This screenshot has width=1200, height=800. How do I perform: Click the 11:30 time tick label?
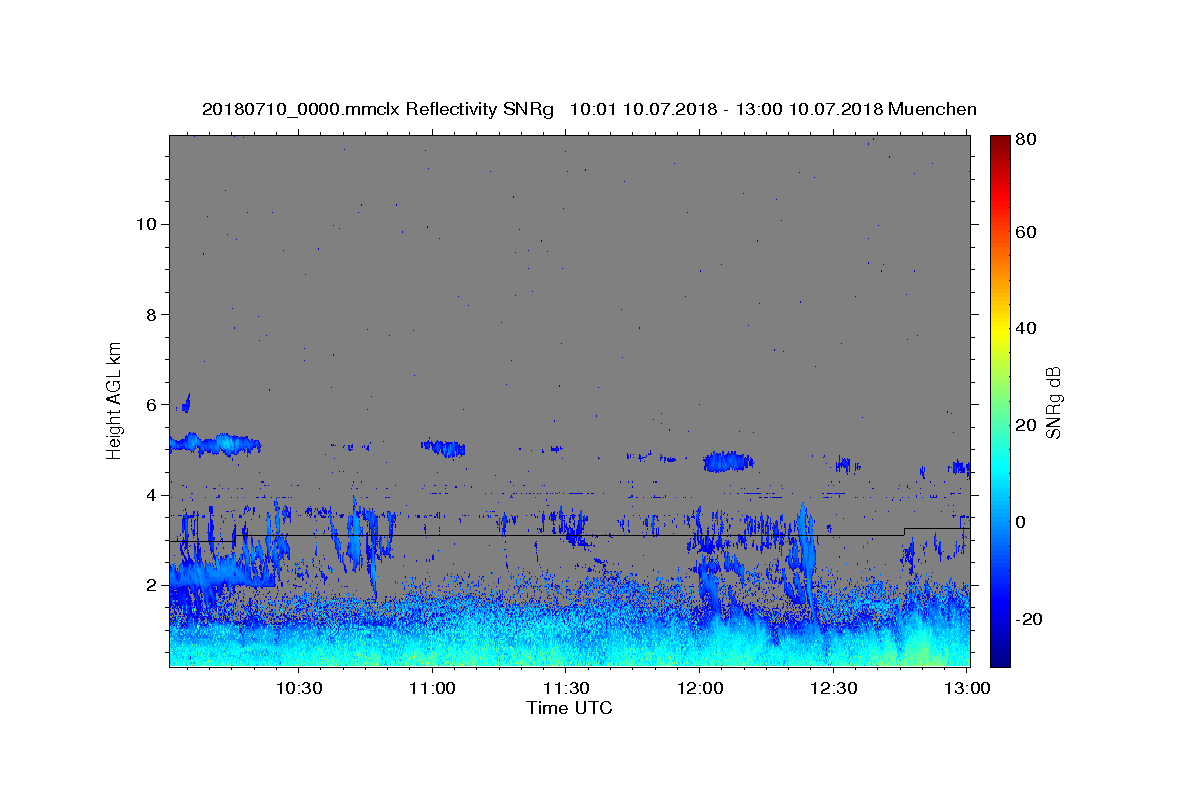click(x=566, y=688)
